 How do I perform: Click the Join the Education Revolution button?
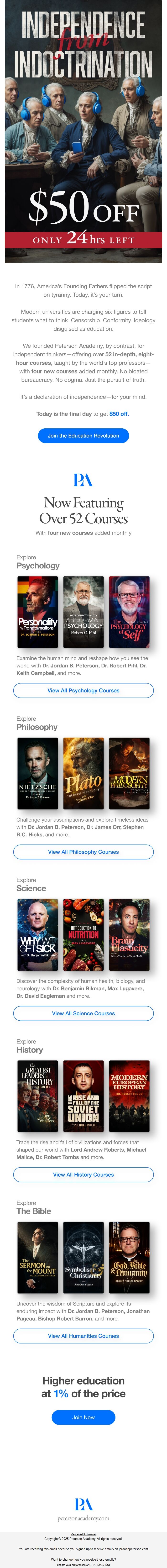tap(83, 435)
